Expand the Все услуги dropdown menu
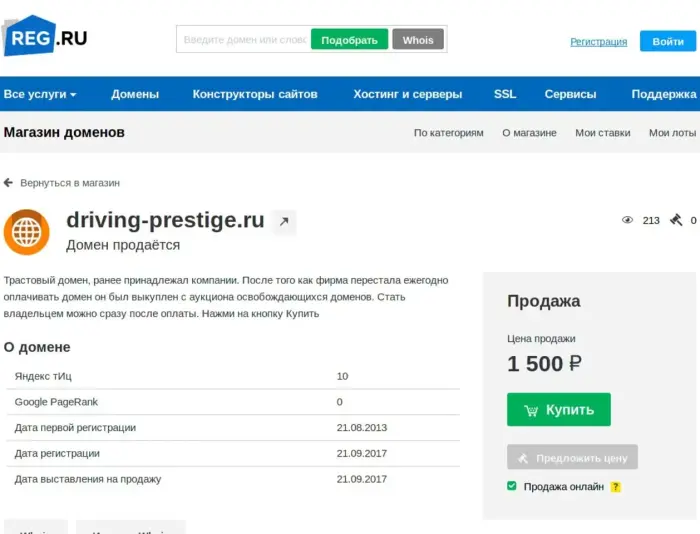The image size is (700, 534). 40,94
